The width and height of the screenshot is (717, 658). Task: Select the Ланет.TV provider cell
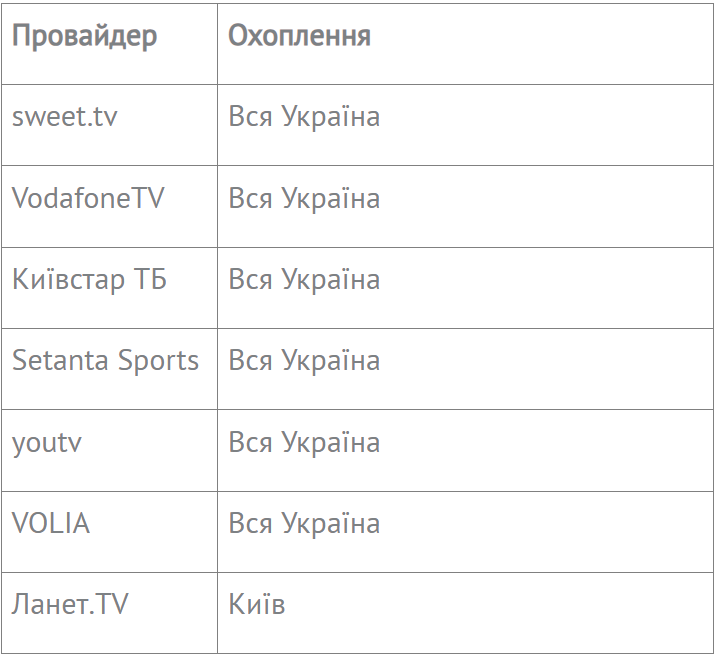[70, 605]
